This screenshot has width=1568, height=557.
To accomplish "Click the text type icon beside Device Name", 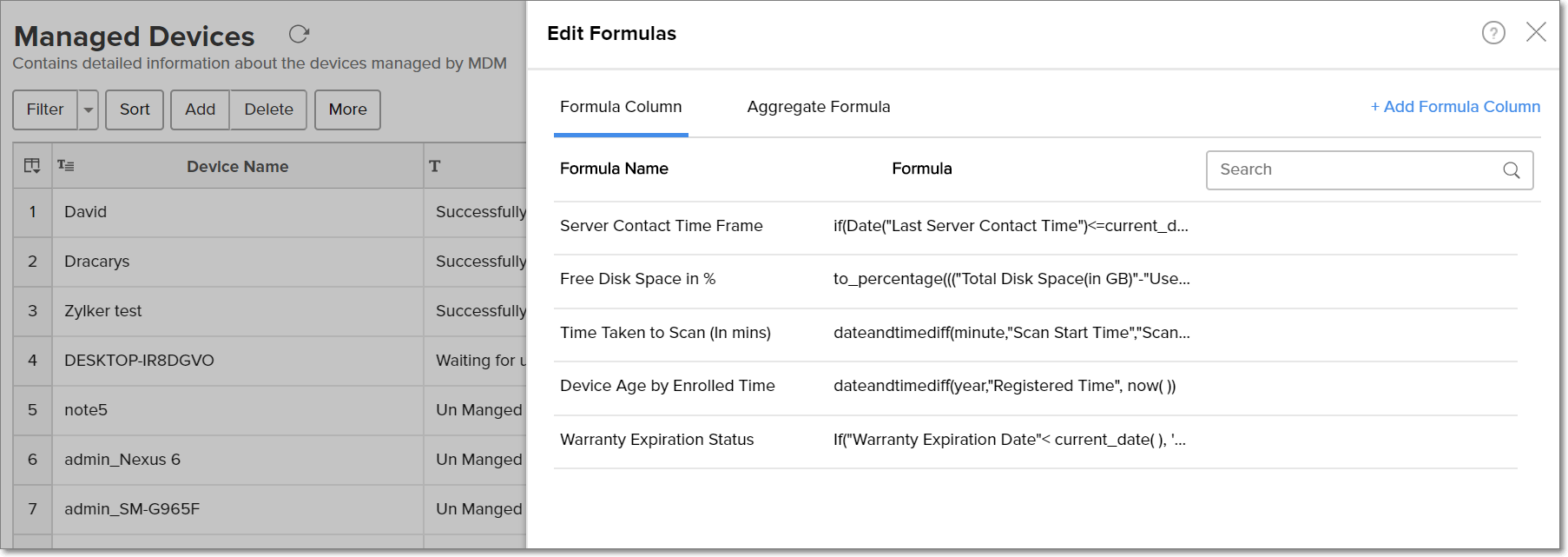I will pos(66,166).
